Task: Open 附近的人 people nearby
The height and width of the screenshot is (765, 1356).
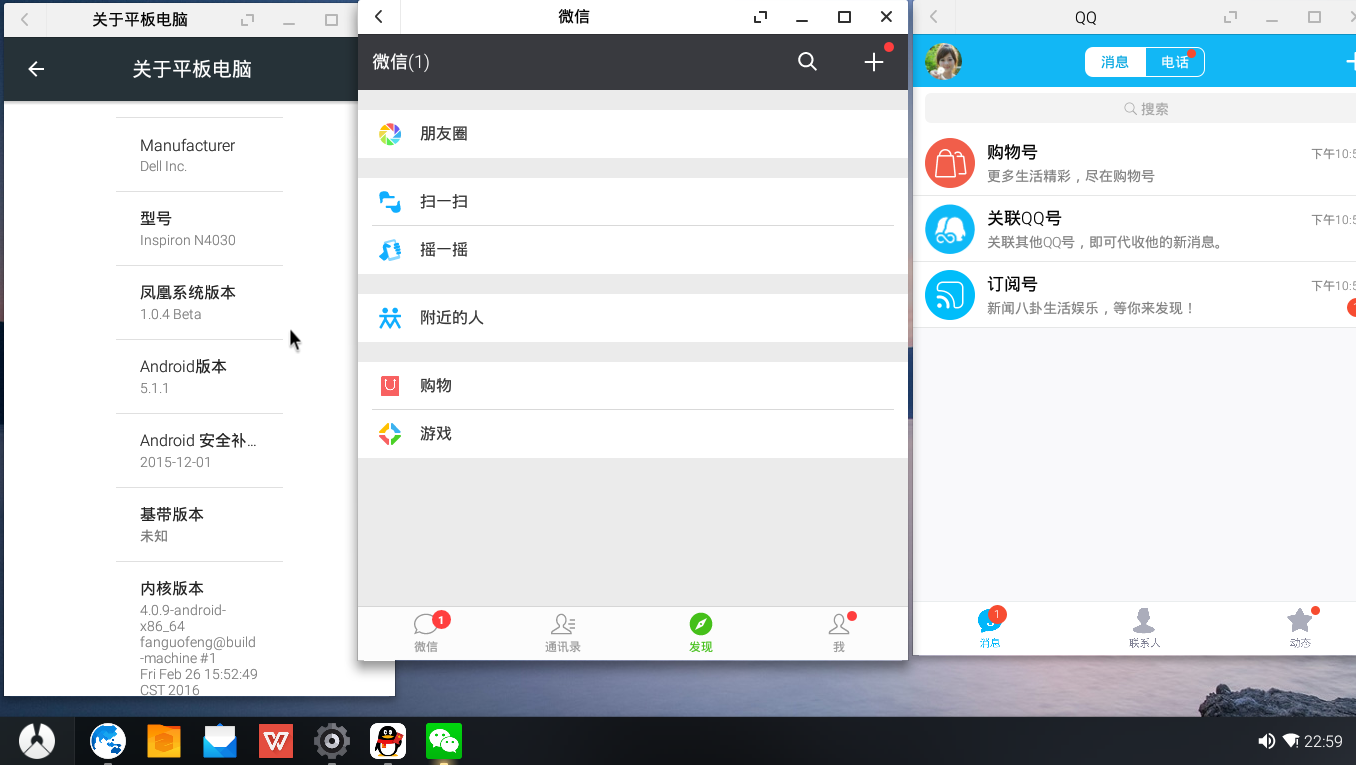Action: [x=633, y=318]
